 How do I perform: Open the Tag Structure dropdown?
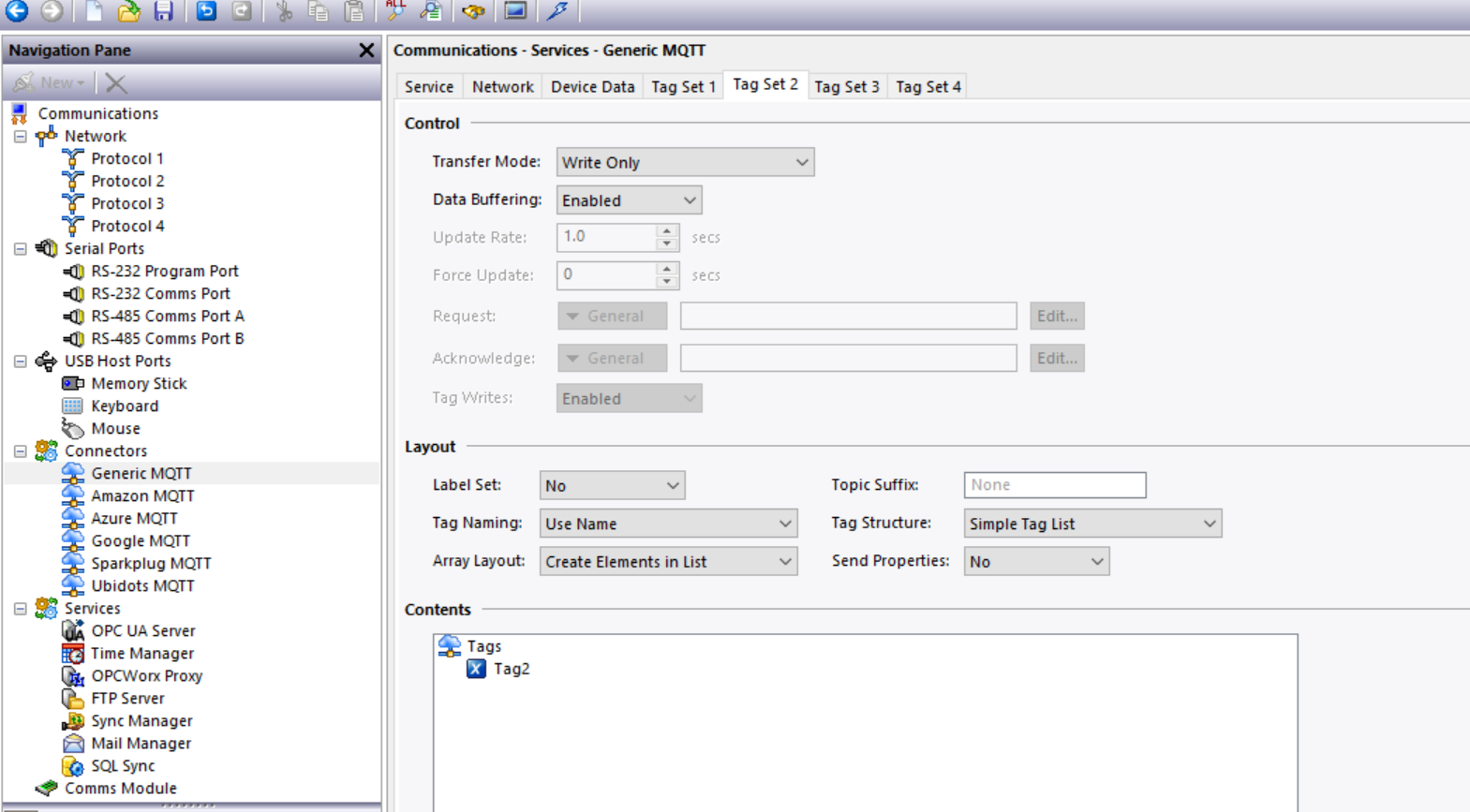coord(1092,524)
